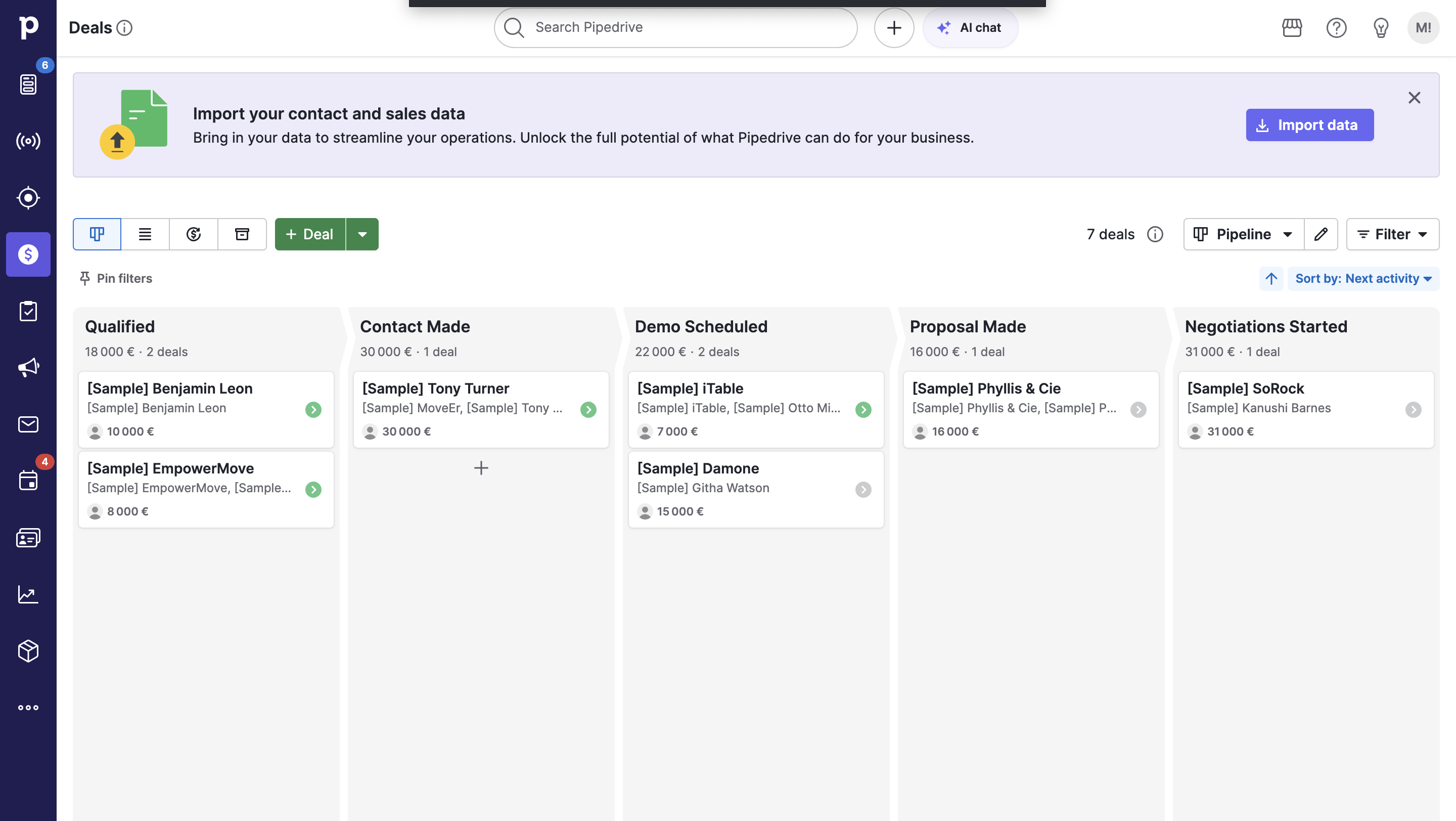Click the info icon next to 7 deals
Screen dimensions: 1456x821
tap(1155, 234)
